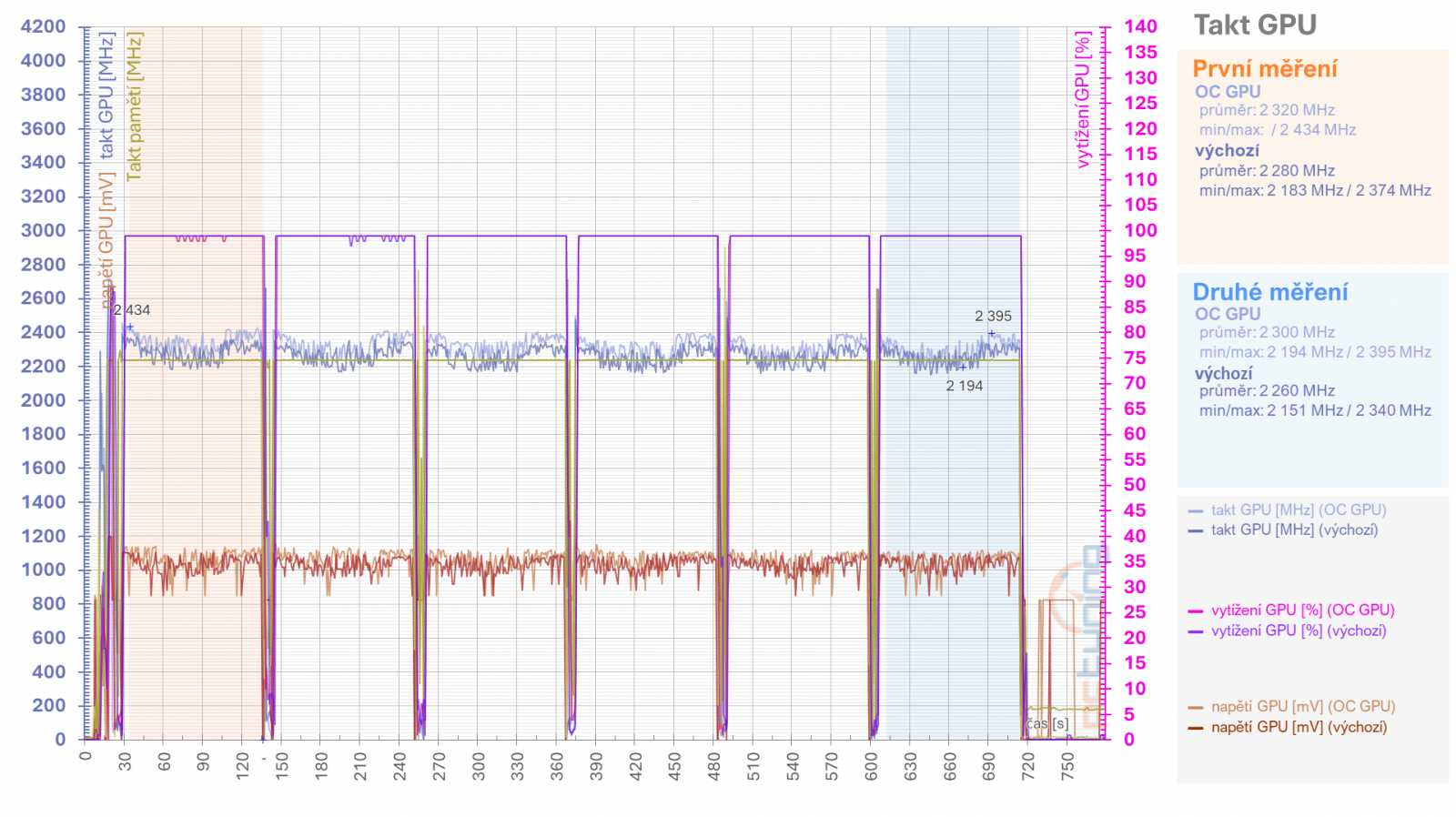The height and width of the screenshot is (817, 1456).
Task: Click the "2 434" peak data label
Action: (x=132, y=310)
